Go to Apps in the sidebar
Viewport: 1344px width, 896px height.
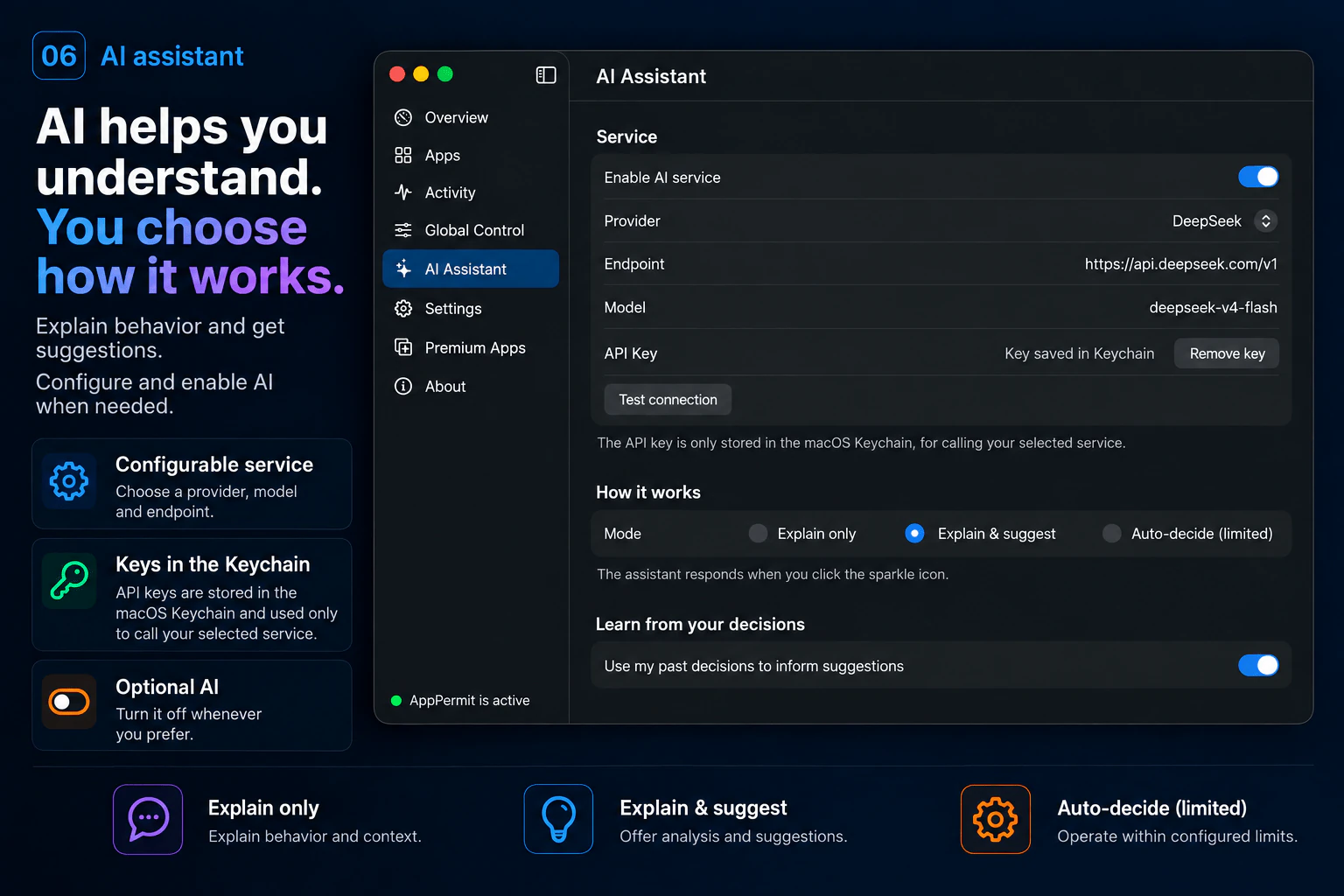(x=471, y=155)
